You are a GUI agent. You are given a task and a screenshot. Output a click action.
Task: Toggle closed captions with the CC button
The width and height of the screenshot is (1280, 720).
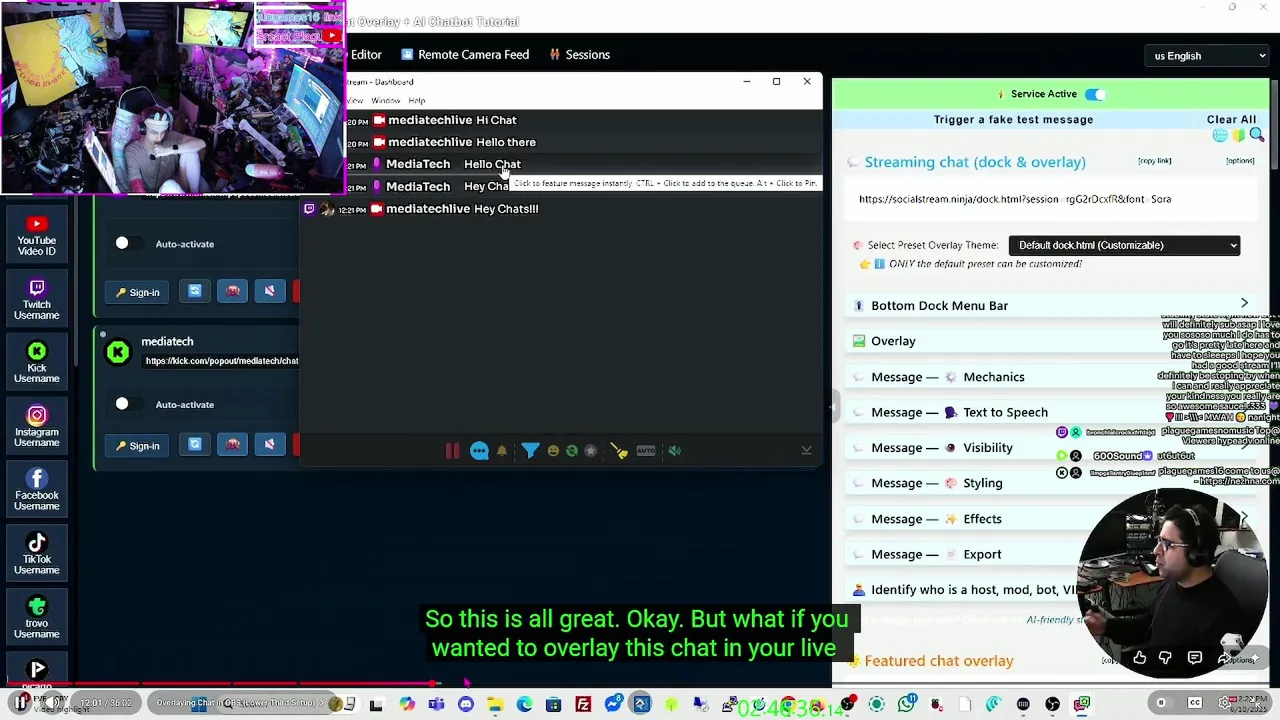click(1194, 703)
